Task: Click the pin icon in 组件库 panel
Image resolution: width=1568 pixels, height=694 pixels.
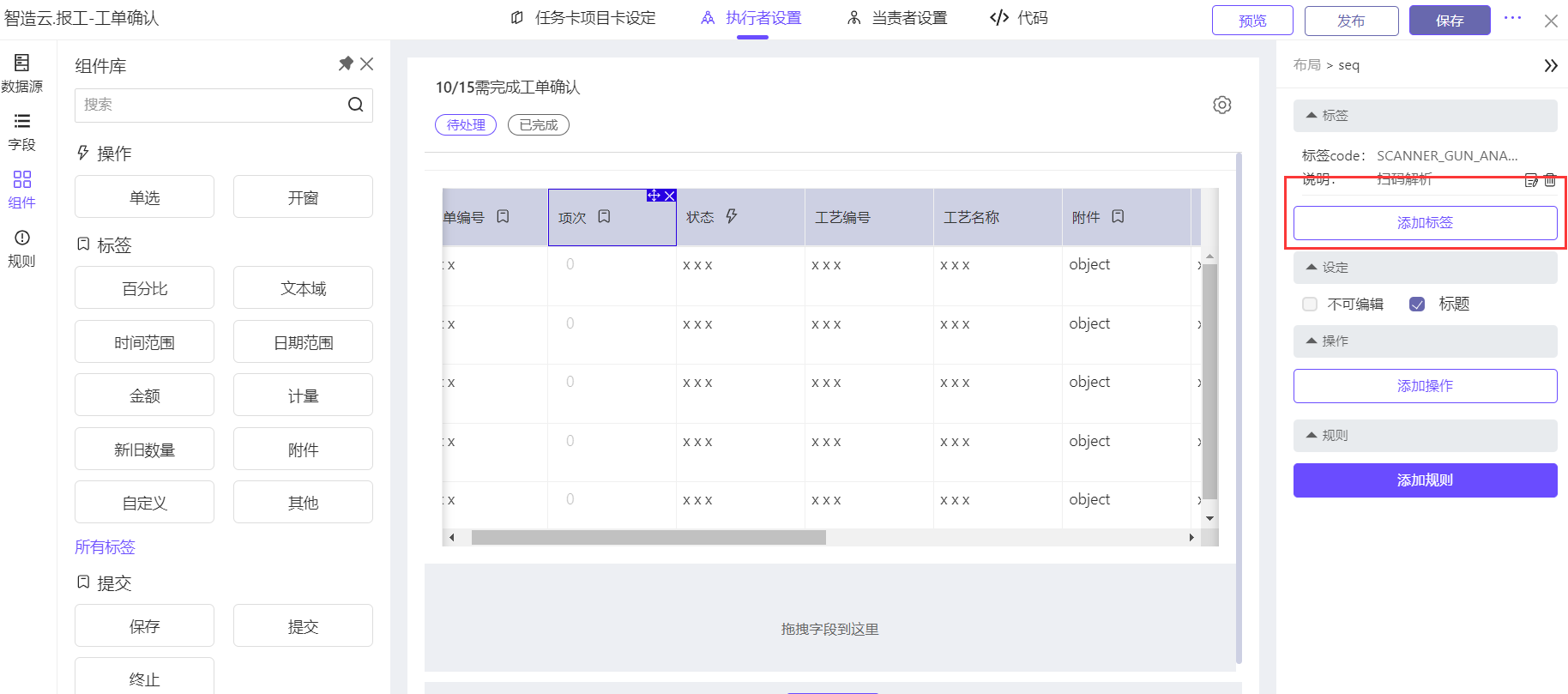Action: click(x=346, y=63)
